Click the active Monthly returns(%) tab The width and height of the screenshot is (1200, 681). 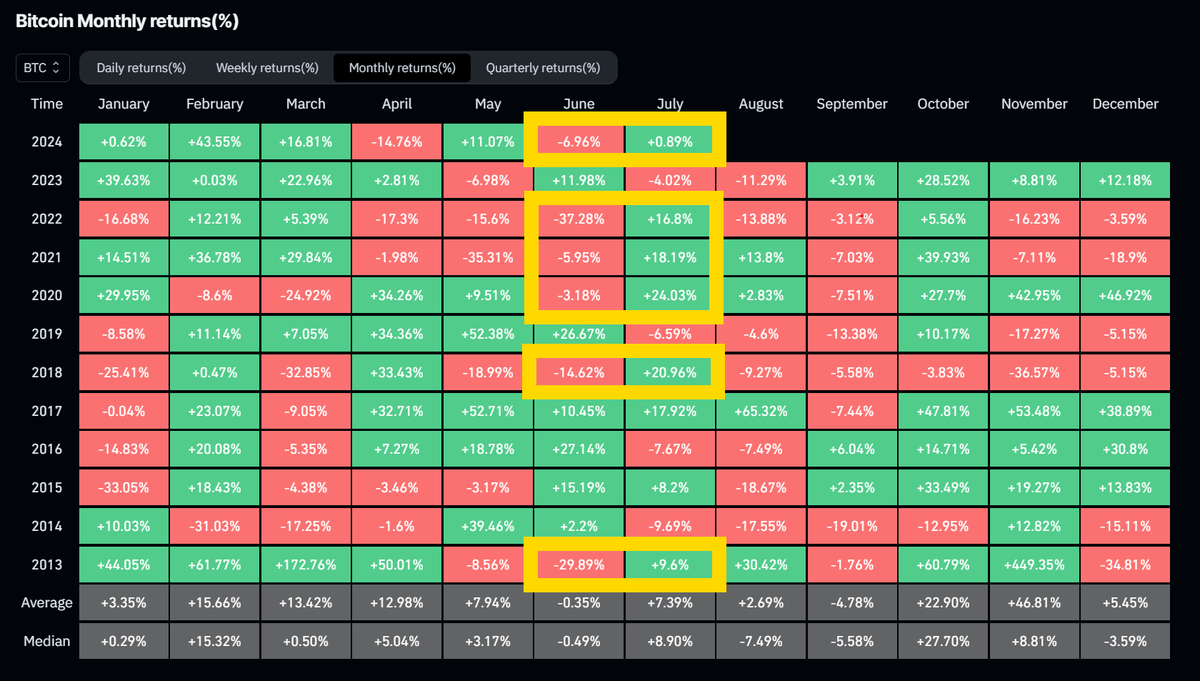pyautogui.click(x=402, y=67)
